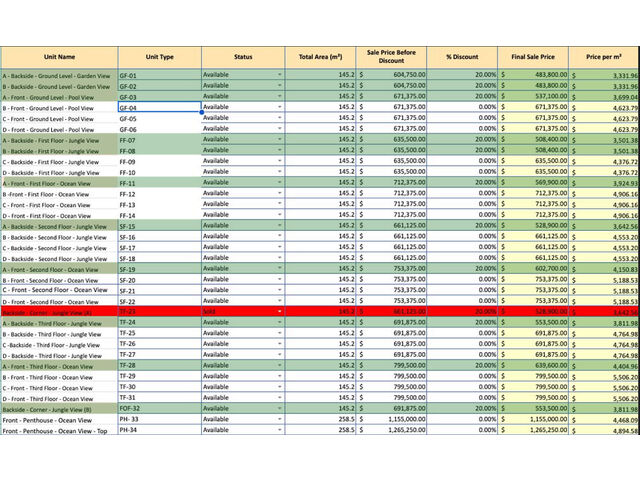Select the Unit Name column header
The image size is (640, 480).
(x=59, y=57)
